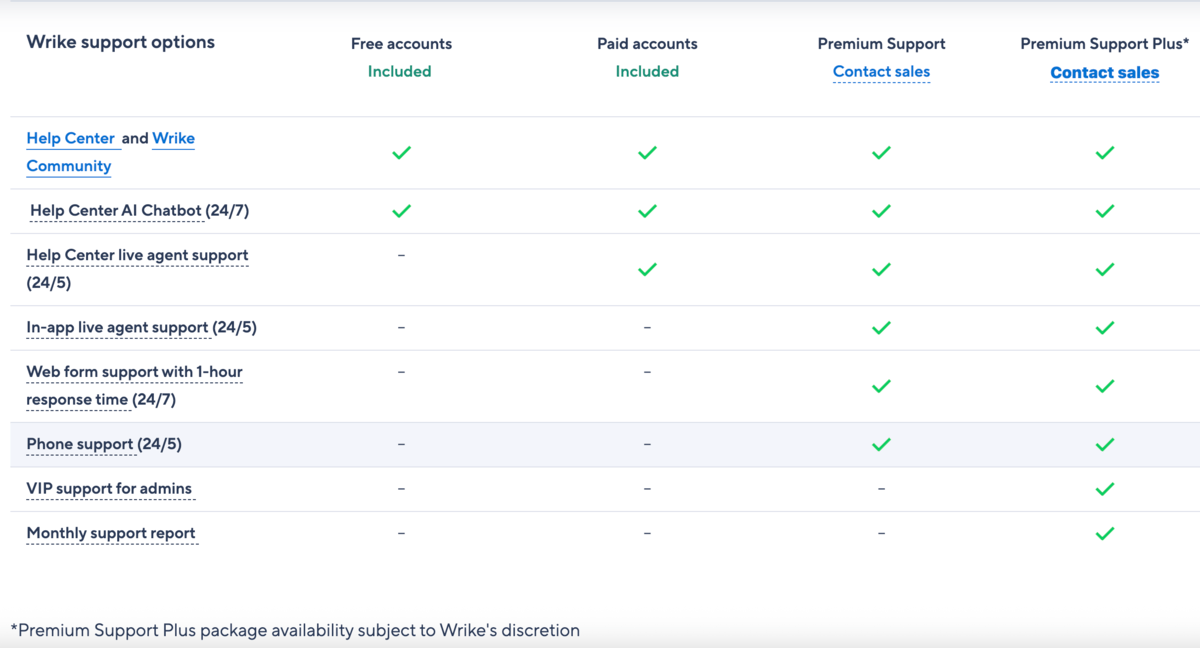The width and height of the screenshot is (1200, 648).
Task: Click the Premium Support Plus checkmark for VIP support
Action: pyautogui.click(x=1105, y=488)
